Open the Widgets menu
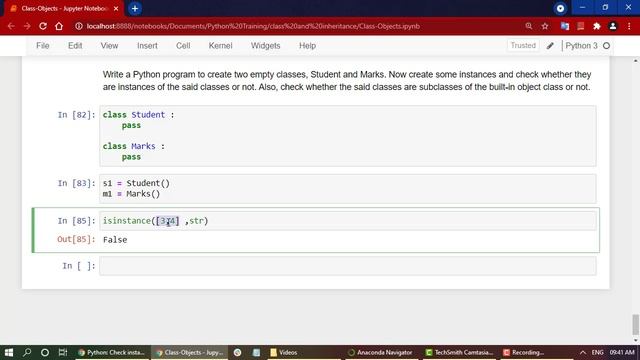Image resolution: width=640 pixels, height=360 pixels. pos(266,46)
